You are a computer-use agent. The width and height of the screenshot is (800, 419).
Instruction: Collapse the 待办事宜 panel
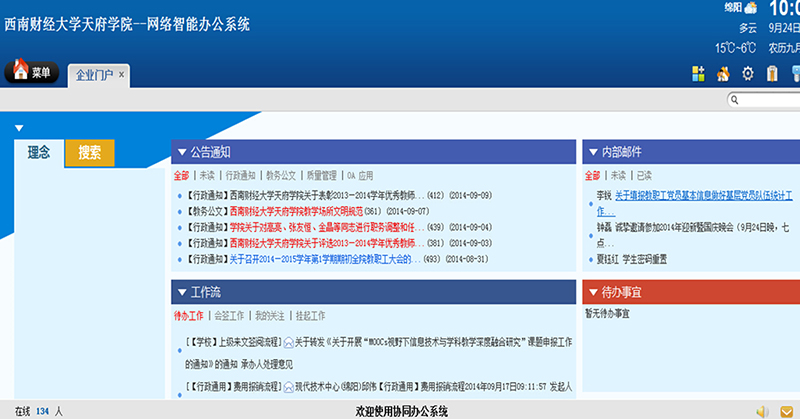(592, 292)
